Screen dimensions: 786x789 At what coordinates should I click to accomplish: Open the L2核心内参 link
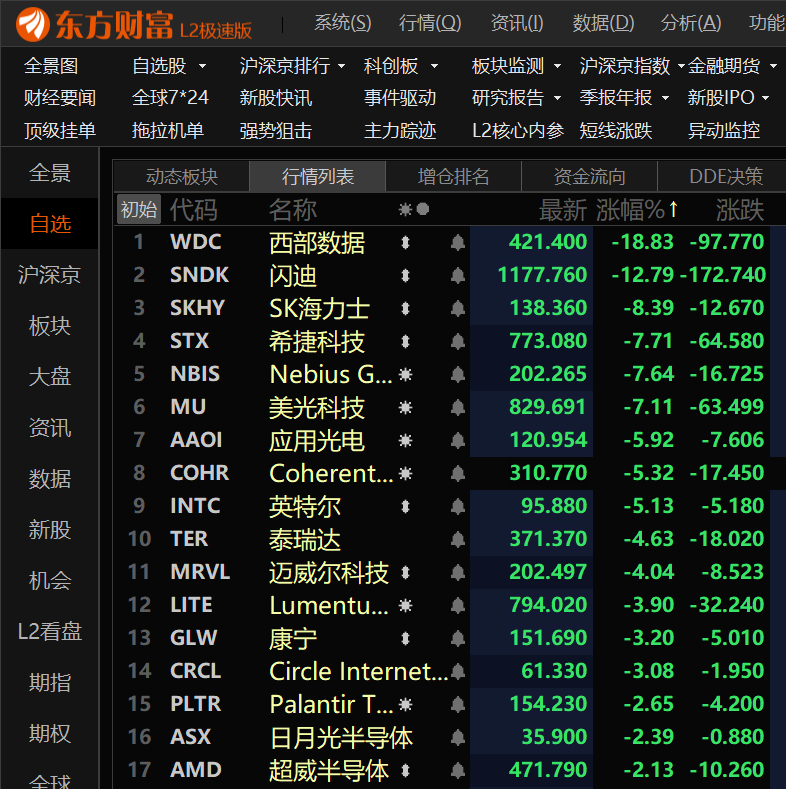518,131
